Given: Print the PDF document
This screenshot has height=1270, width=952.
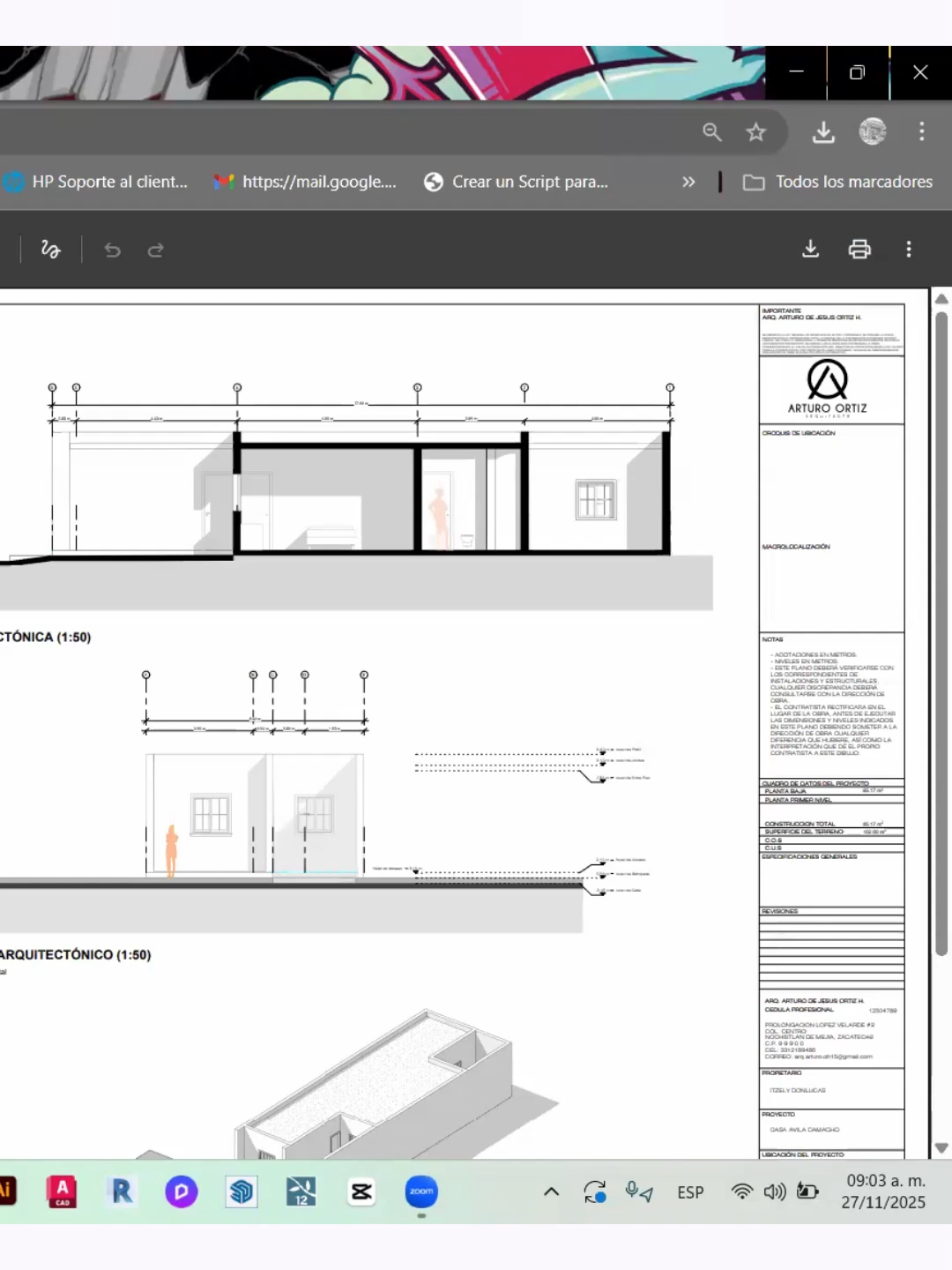Looking at the screenshot, I should 859,250.
